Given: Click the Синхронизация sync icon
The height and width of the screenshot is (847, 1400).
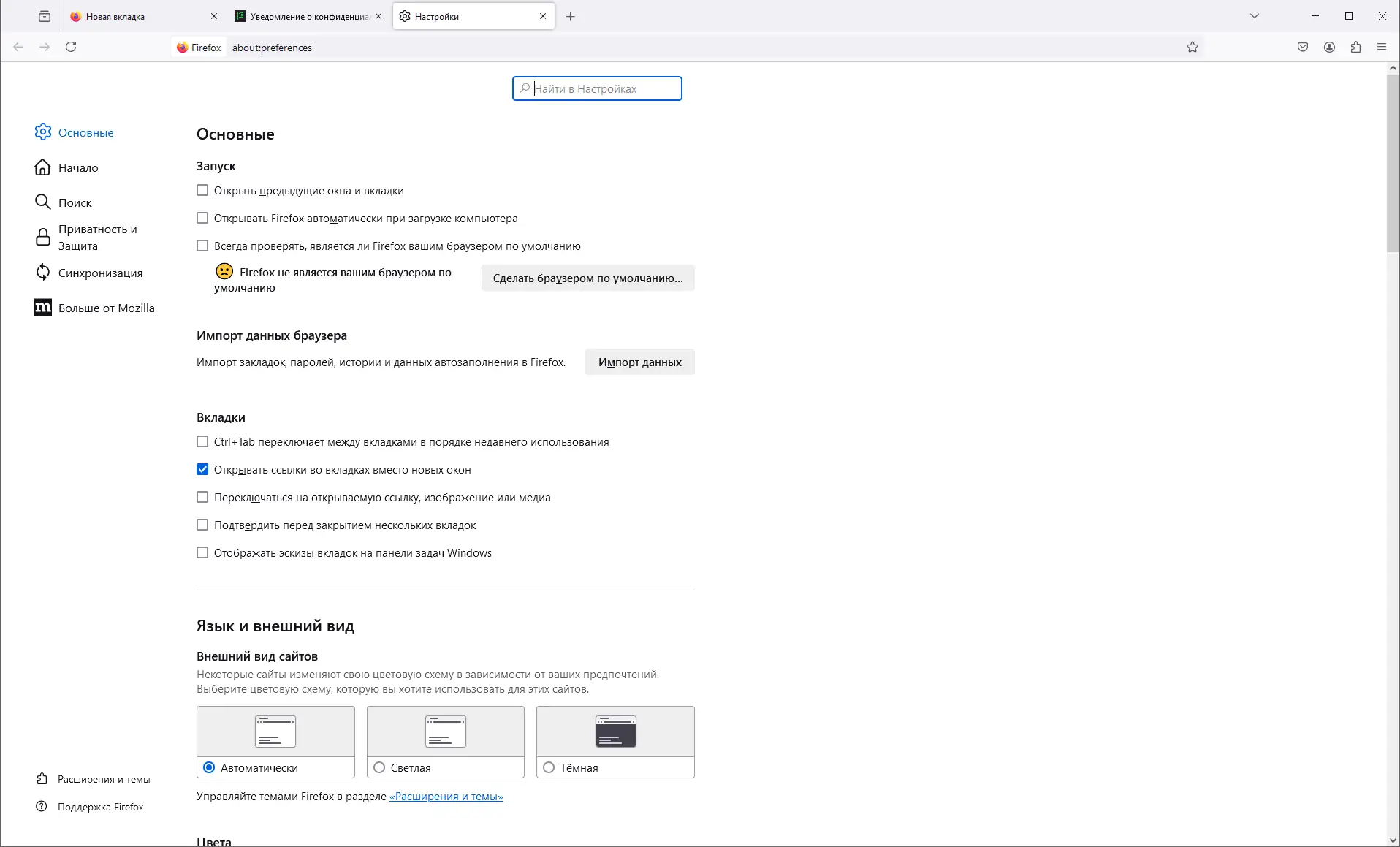Looking at the screenshot, I should point(43,272).
